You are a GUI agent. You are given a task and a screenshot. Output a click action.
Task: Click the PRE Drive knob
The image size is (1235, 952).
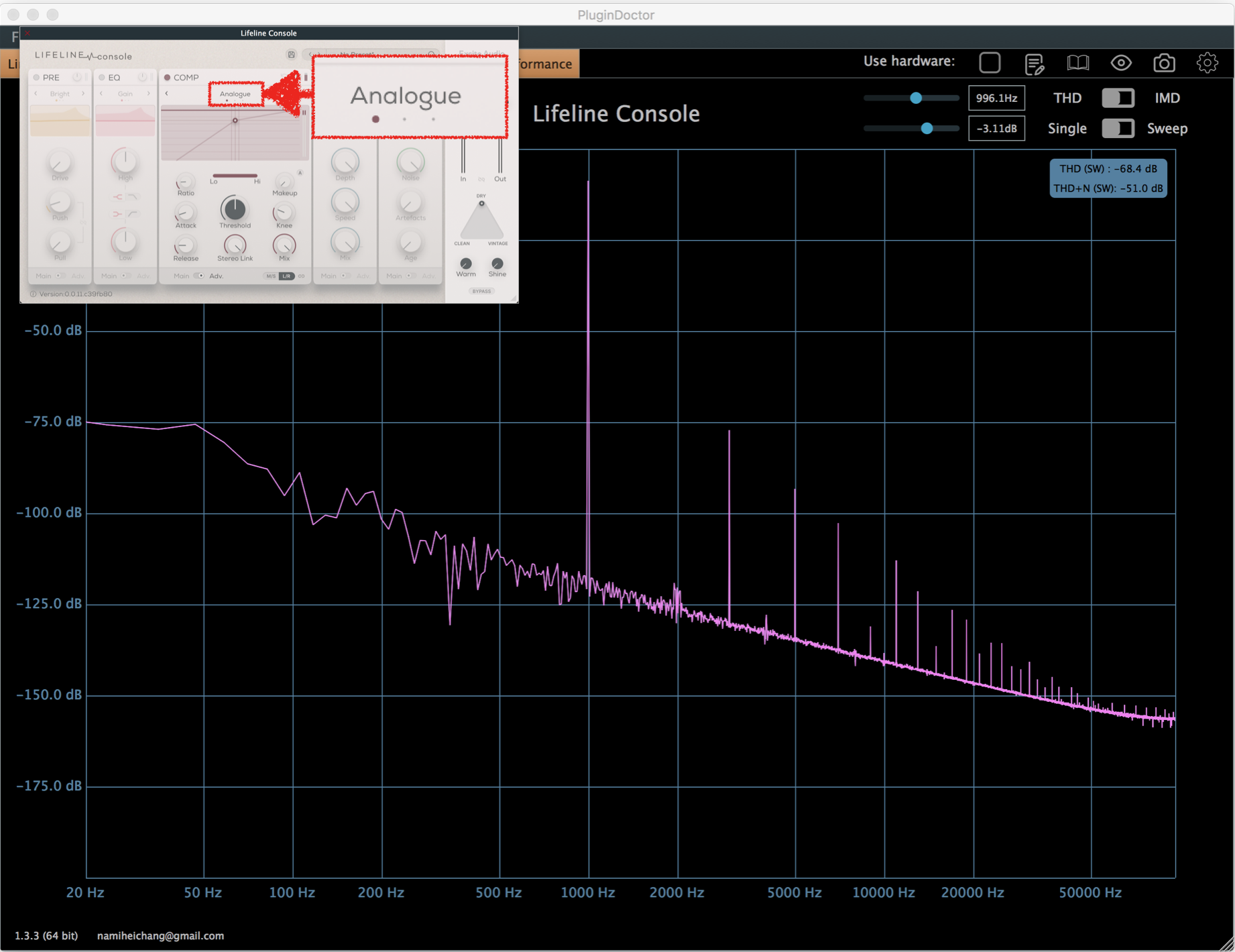coord(60,162)
